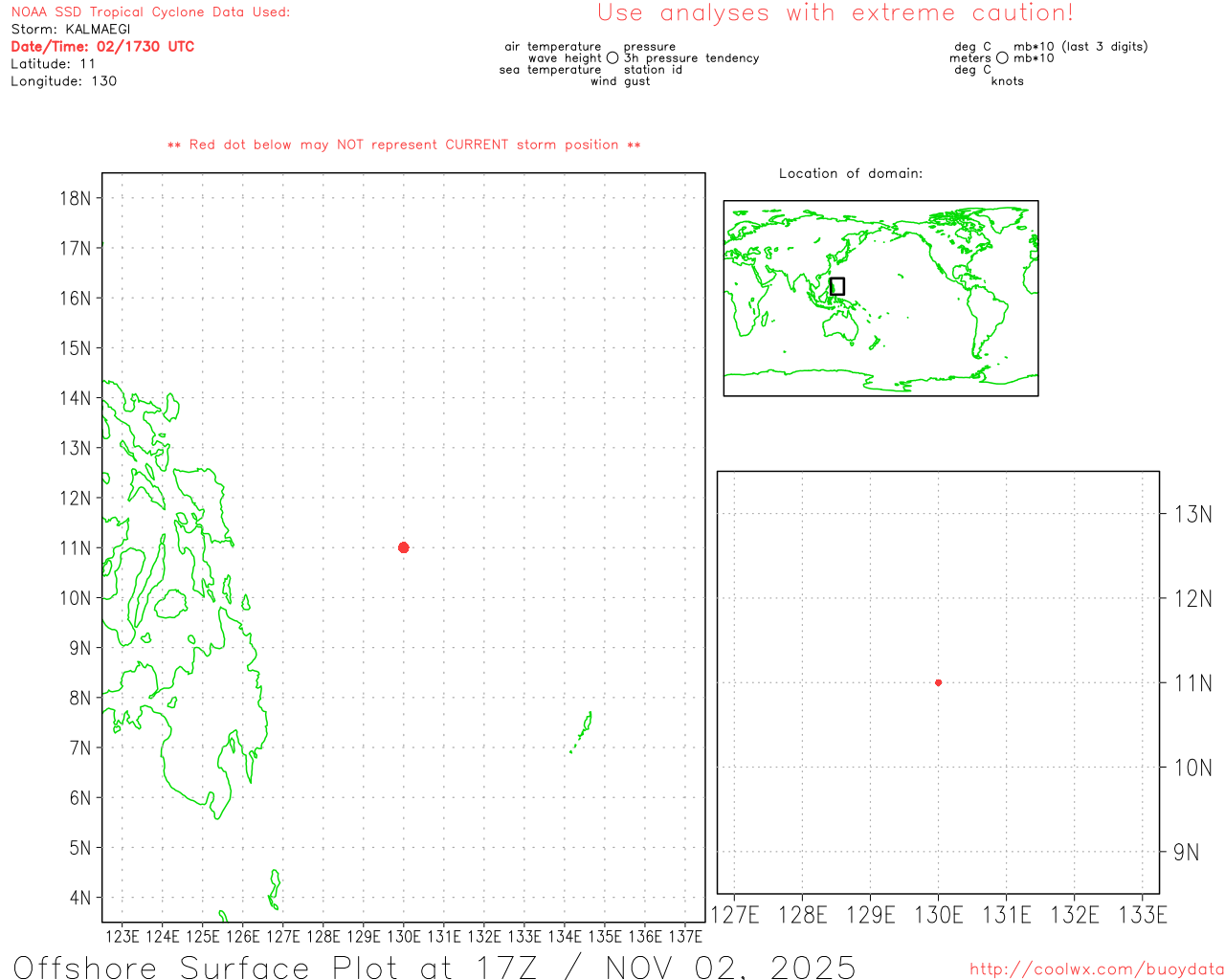Click the 127E label on the inset map
Viewport: 1225px width, 980px height.
pos(735,915)
